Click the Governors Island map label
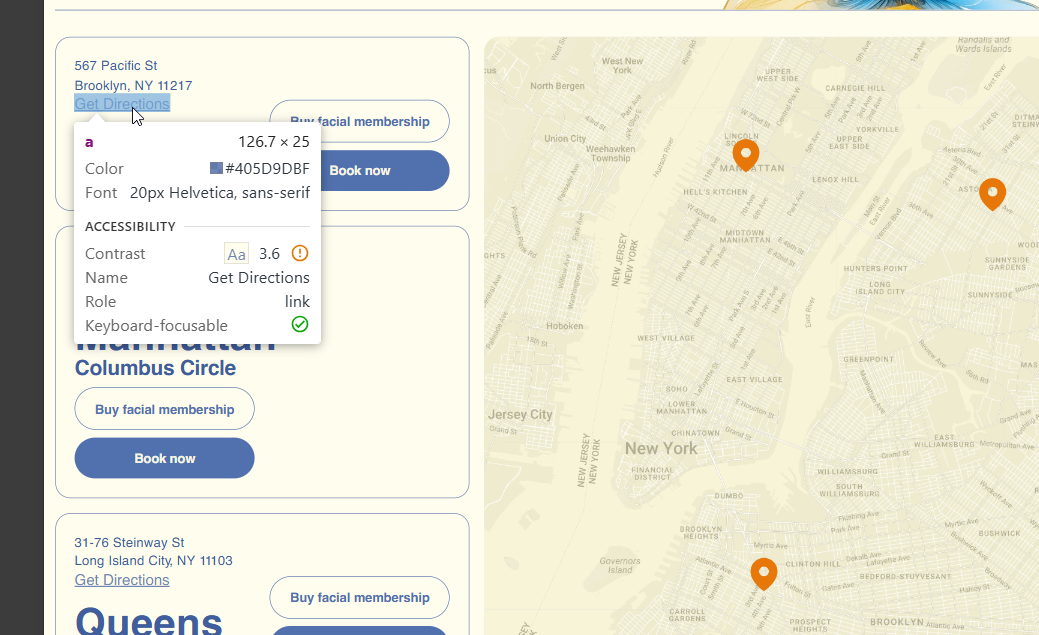The height and width of the screenshot is (635, 1039). click(x=620, y=565)
